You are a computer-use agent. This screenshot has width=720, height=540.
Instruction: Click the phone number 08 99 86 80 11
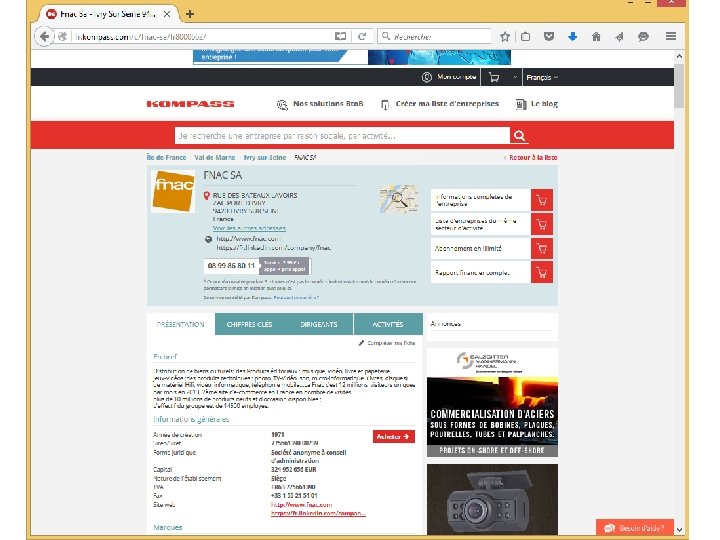(231, 266)
